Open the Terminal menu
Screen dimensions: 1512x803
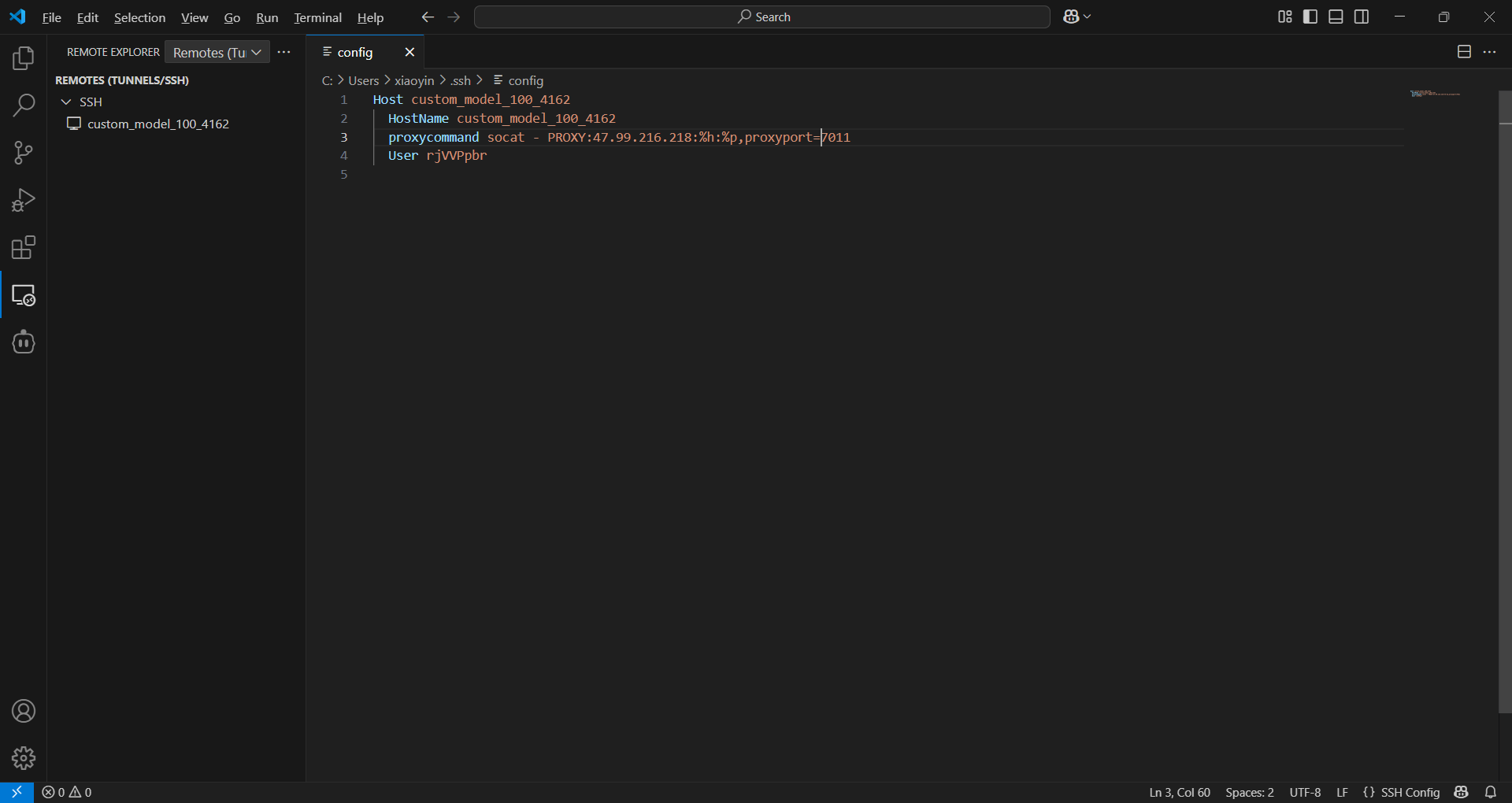[x=317, y=17]
